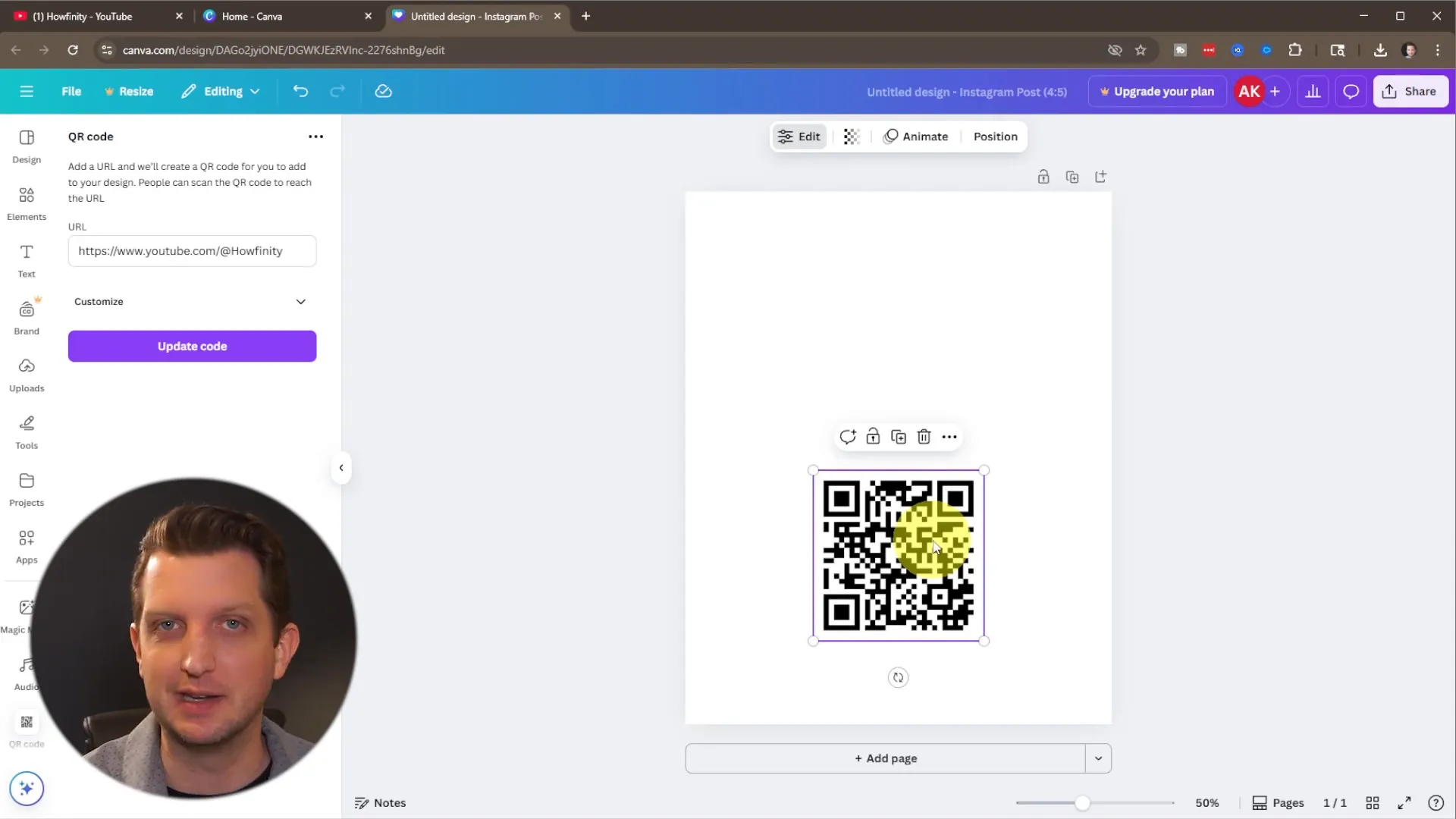
Task: Check the cloud save status icon
Action: [x=384, y=91]
